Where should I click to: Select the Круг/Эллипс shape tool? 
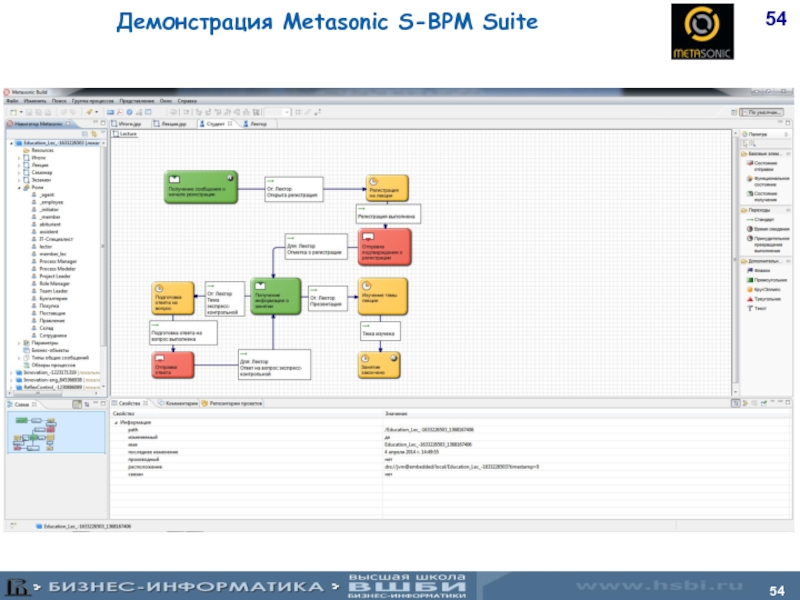[764, 289]
